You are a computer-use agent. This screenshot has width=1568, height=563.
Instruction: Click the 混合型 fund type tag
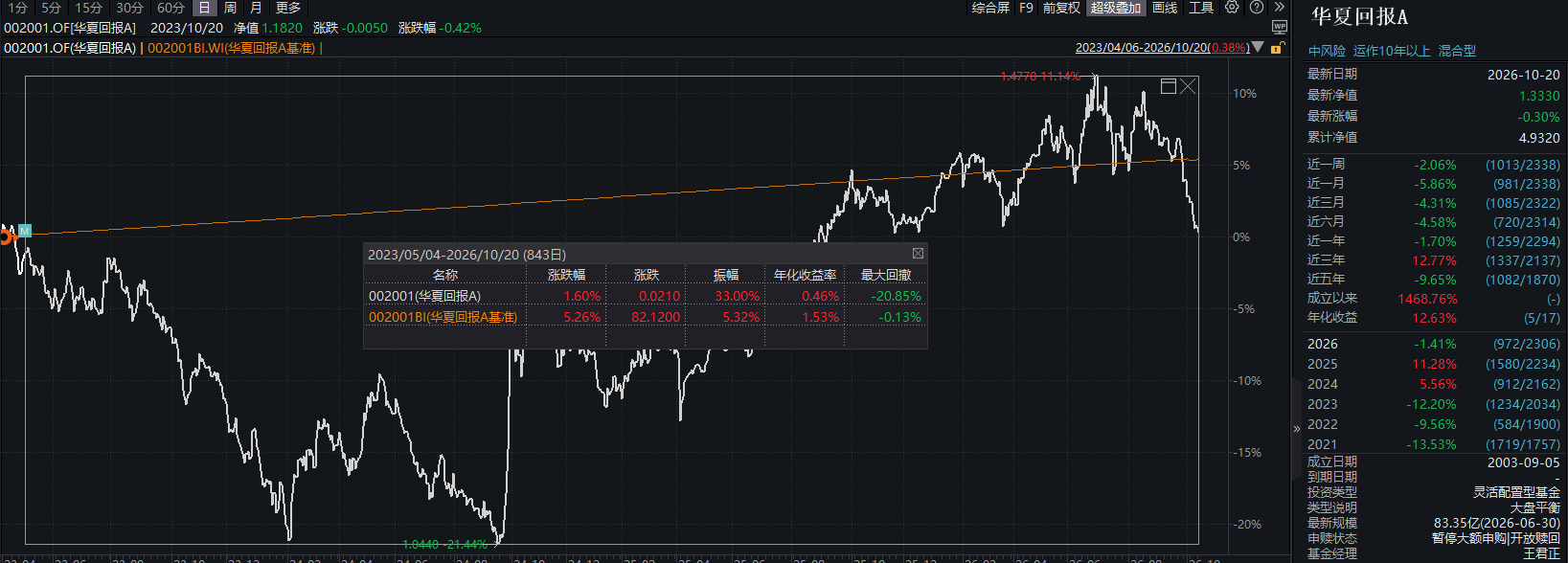[1457, 52]
